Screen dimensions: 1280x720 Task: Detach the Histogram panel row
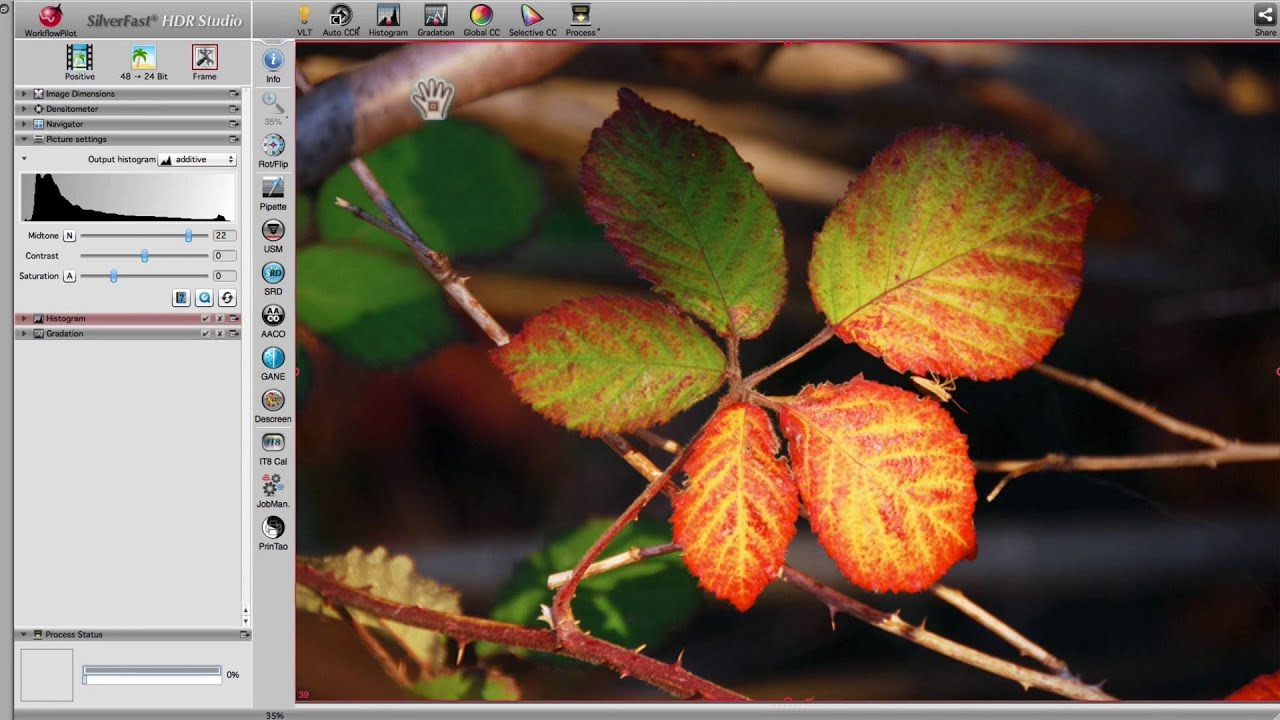point(234,319)
